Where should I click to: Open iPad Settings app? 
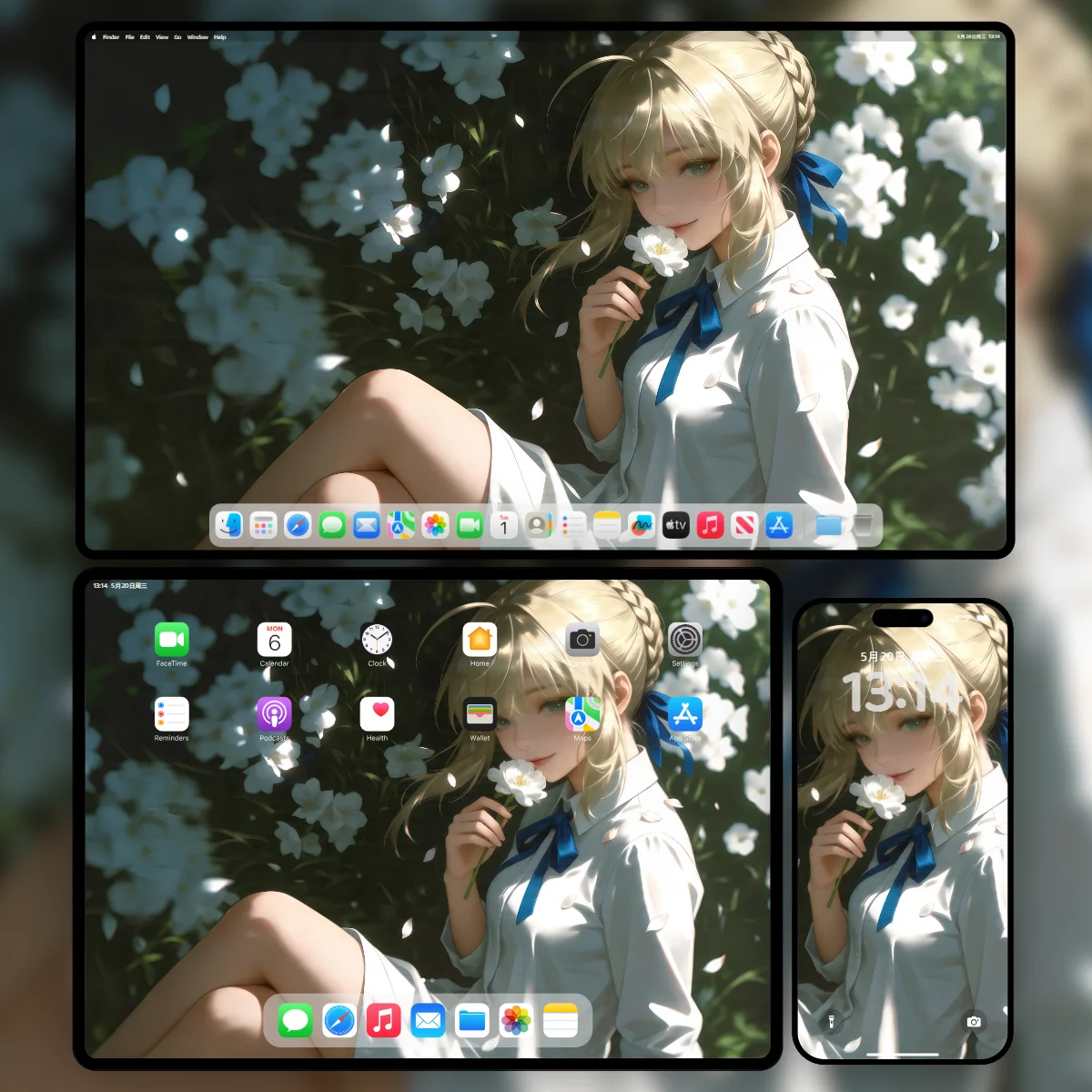(x=685, y=641)
